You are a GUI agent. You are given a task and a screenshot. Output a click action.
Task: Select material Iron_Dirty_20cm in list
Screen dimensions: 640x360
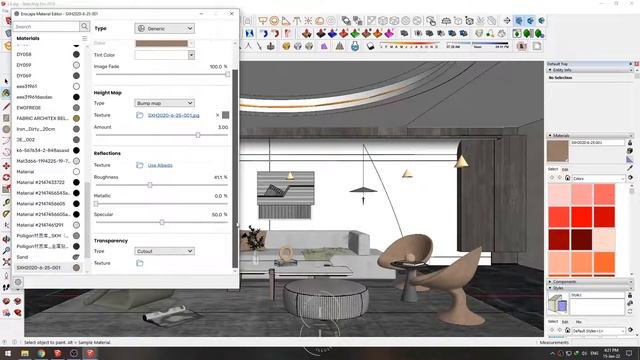tap(47, 129)
